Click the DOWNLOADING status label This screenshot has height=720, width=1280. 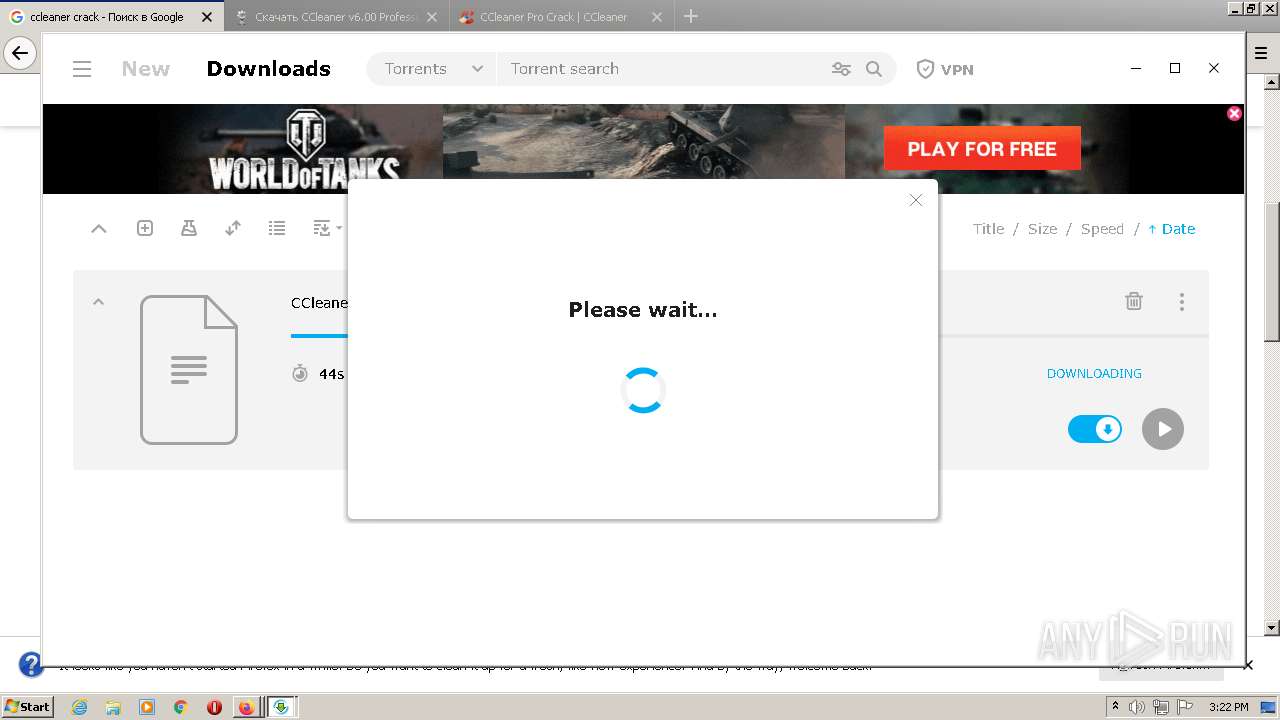[1094, 373]
